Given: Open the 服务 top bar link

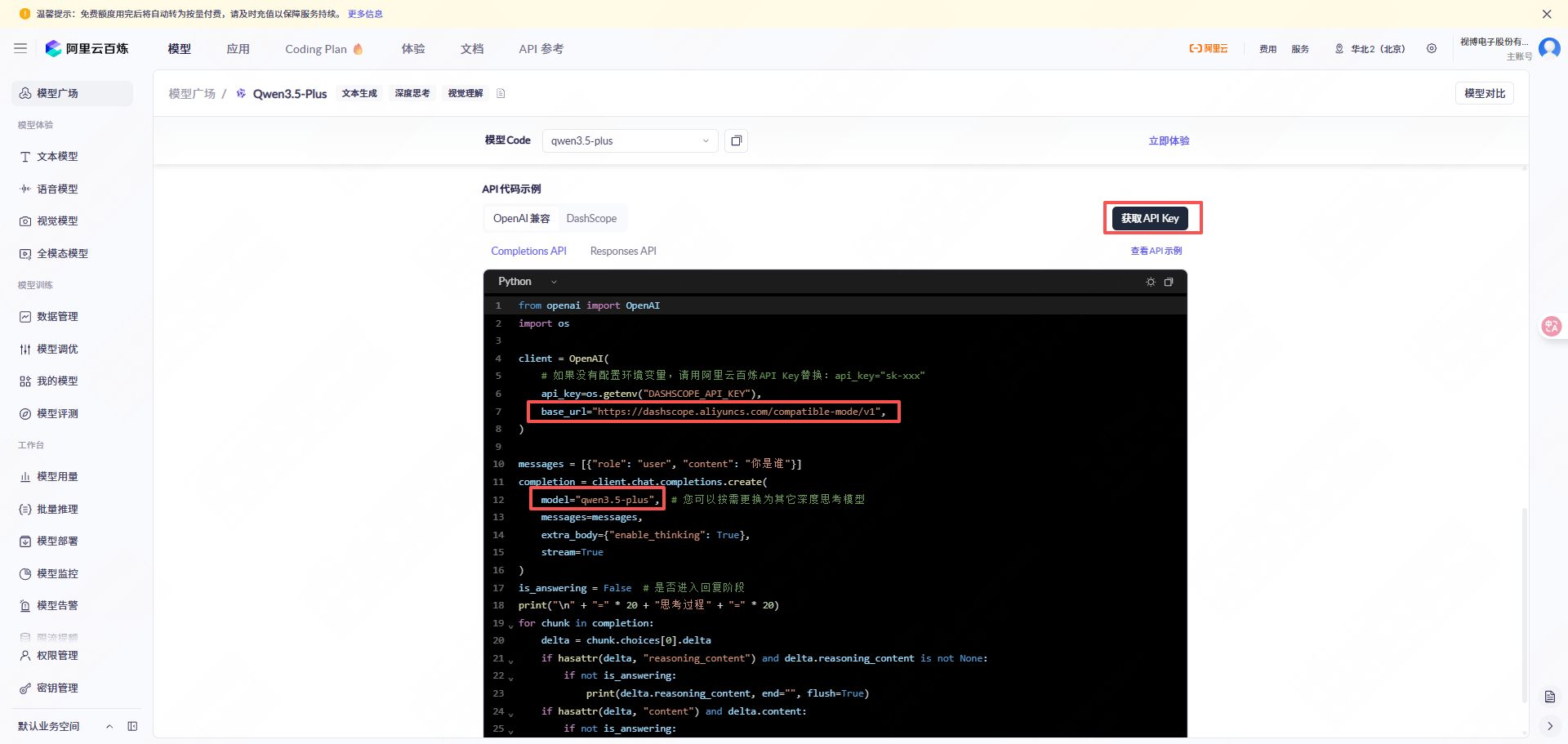Looking at the screenshot, I should pos(1300,49).
